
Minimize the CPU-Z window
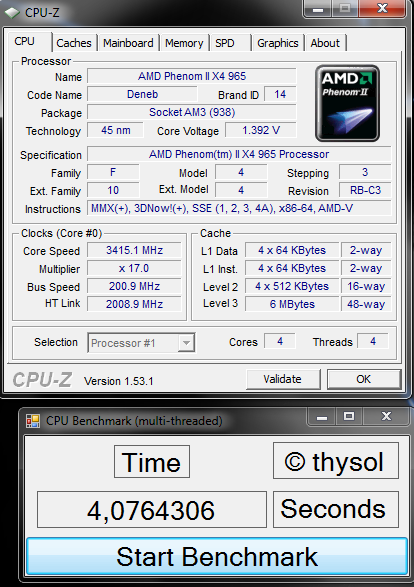318,9
